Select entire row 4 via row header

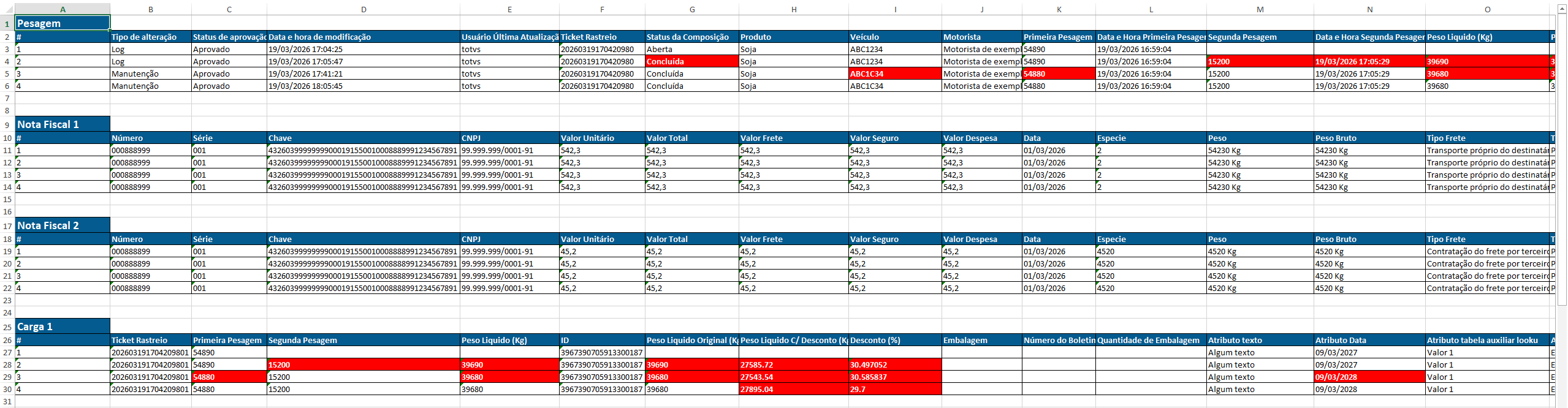tap(7, 61)
